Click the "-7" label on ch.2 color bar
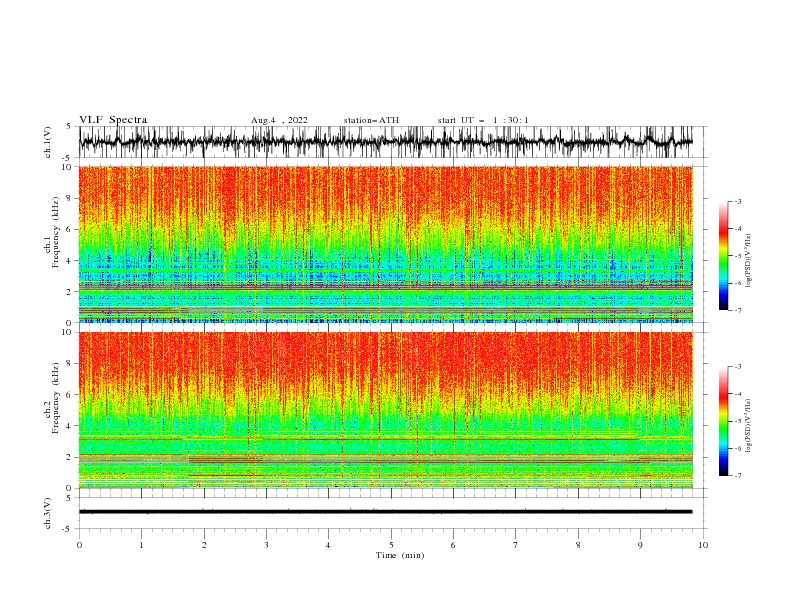The width and height of the screenshot is (792, 612). [x=737, y=476]
